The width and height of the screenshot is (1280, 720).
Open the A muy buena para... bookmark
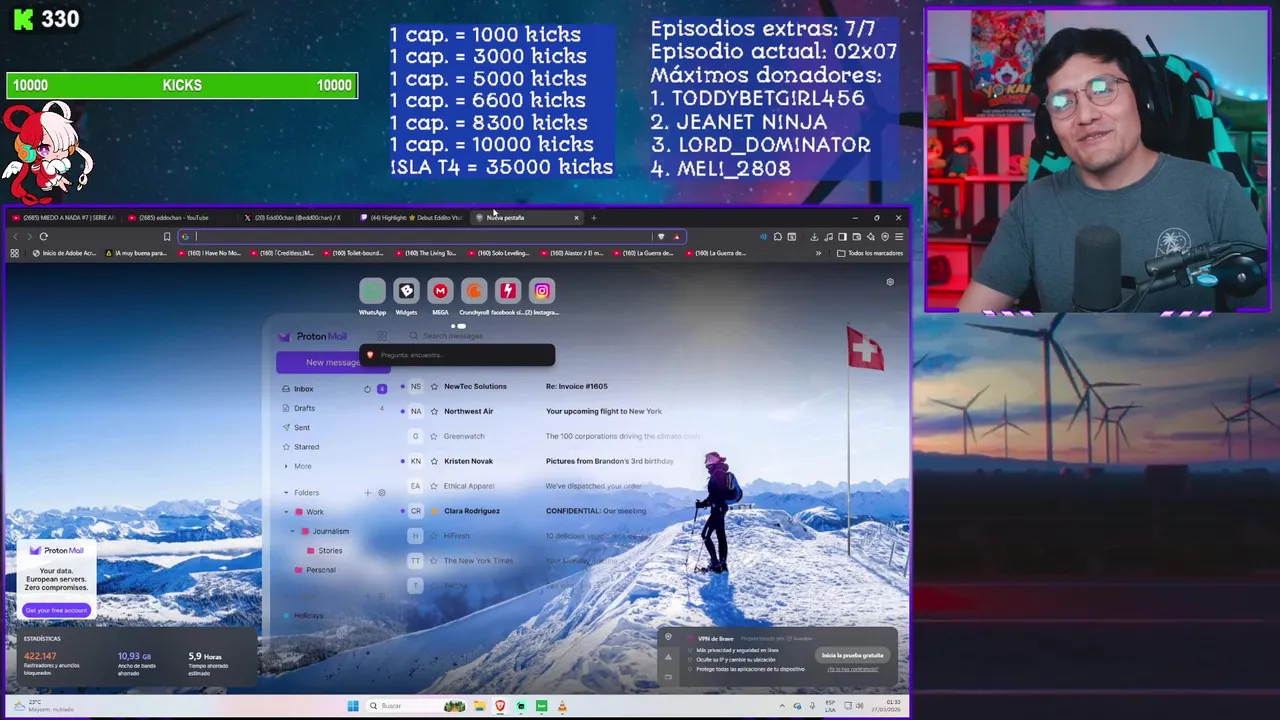tap(136, 253)
